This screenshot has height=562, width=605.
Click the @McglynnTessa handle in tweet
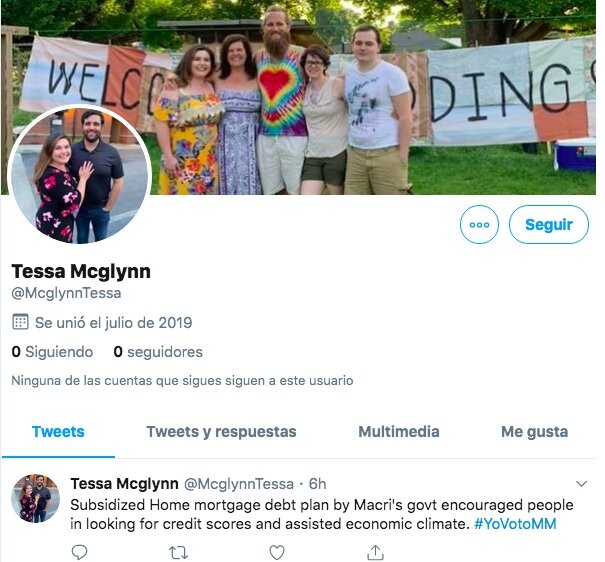point(238,484)
